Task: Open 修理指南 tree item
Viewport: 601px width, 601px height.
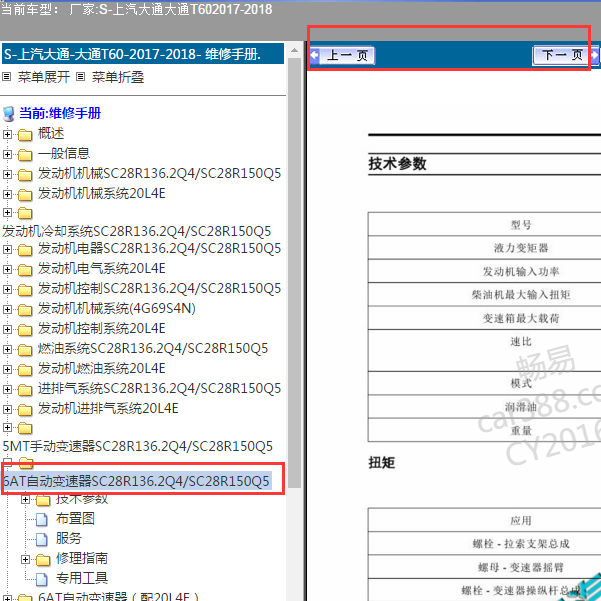Action: (82, 558)
